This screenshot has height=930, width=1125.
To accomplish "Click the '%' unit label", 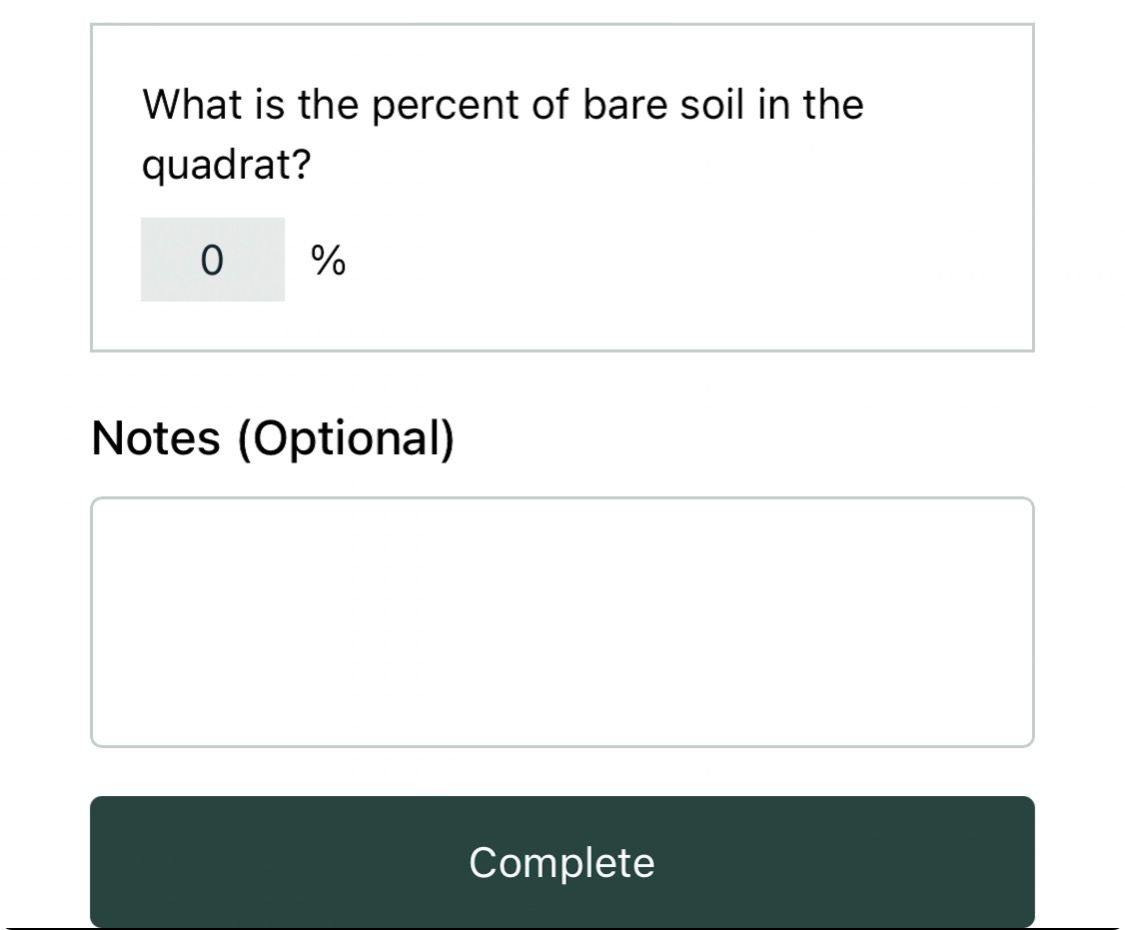I will click(x=328, y=261).
